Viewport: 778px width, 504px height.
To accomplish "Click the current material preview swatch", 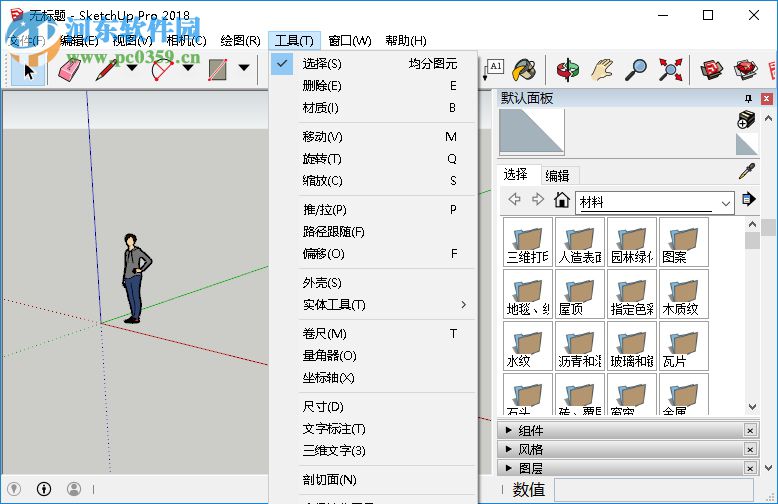I will pos(531,131).
